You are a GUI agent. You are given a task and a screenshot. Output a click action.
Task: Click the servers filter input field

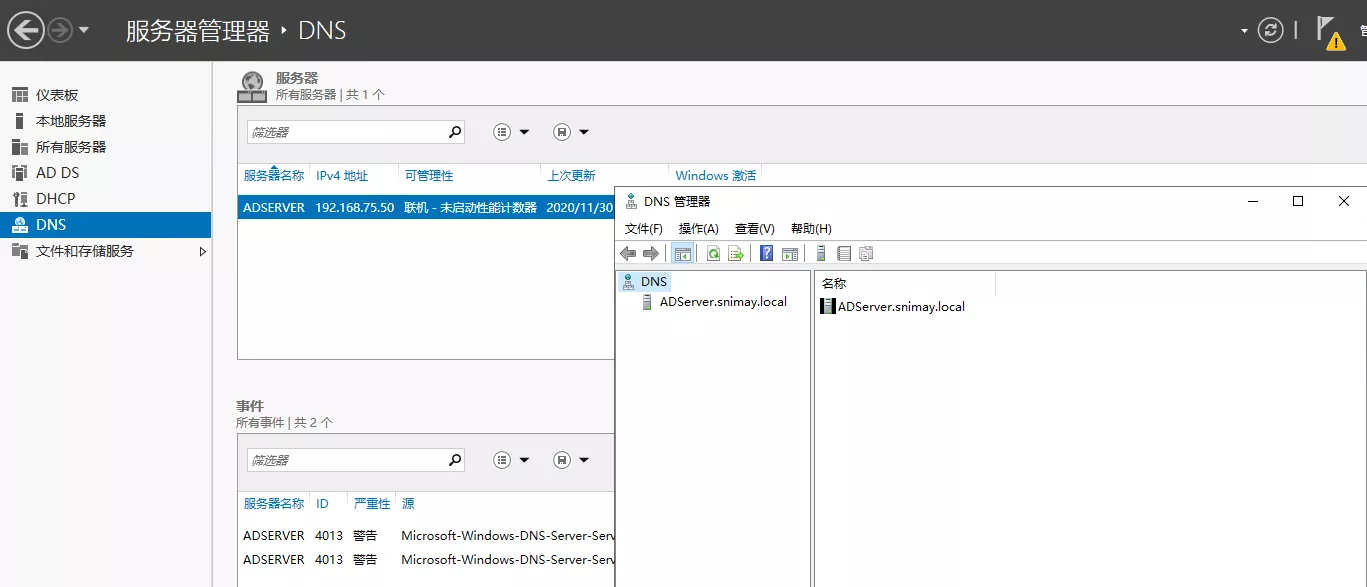pyautogui.click(x=345, y=132)
